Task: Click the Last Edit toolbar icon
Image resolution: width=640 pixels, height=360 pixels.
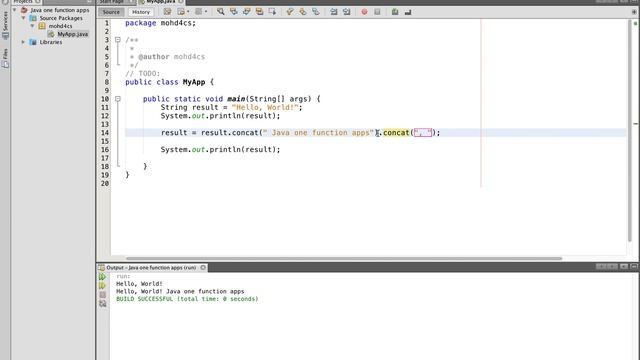Action: click(x=167, y=12)
